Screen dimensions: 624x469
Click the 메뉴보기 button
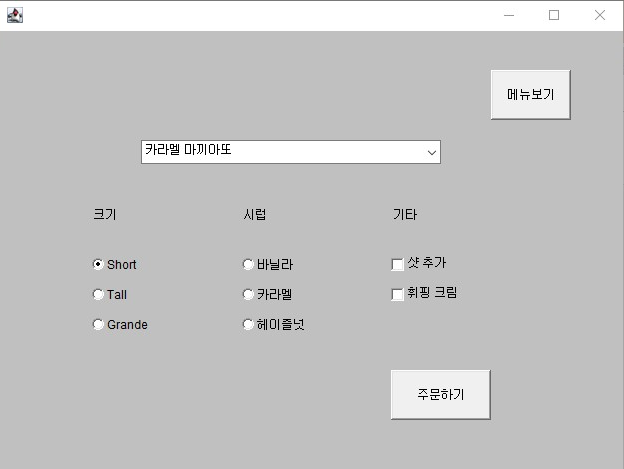click(x=530, y=95)
